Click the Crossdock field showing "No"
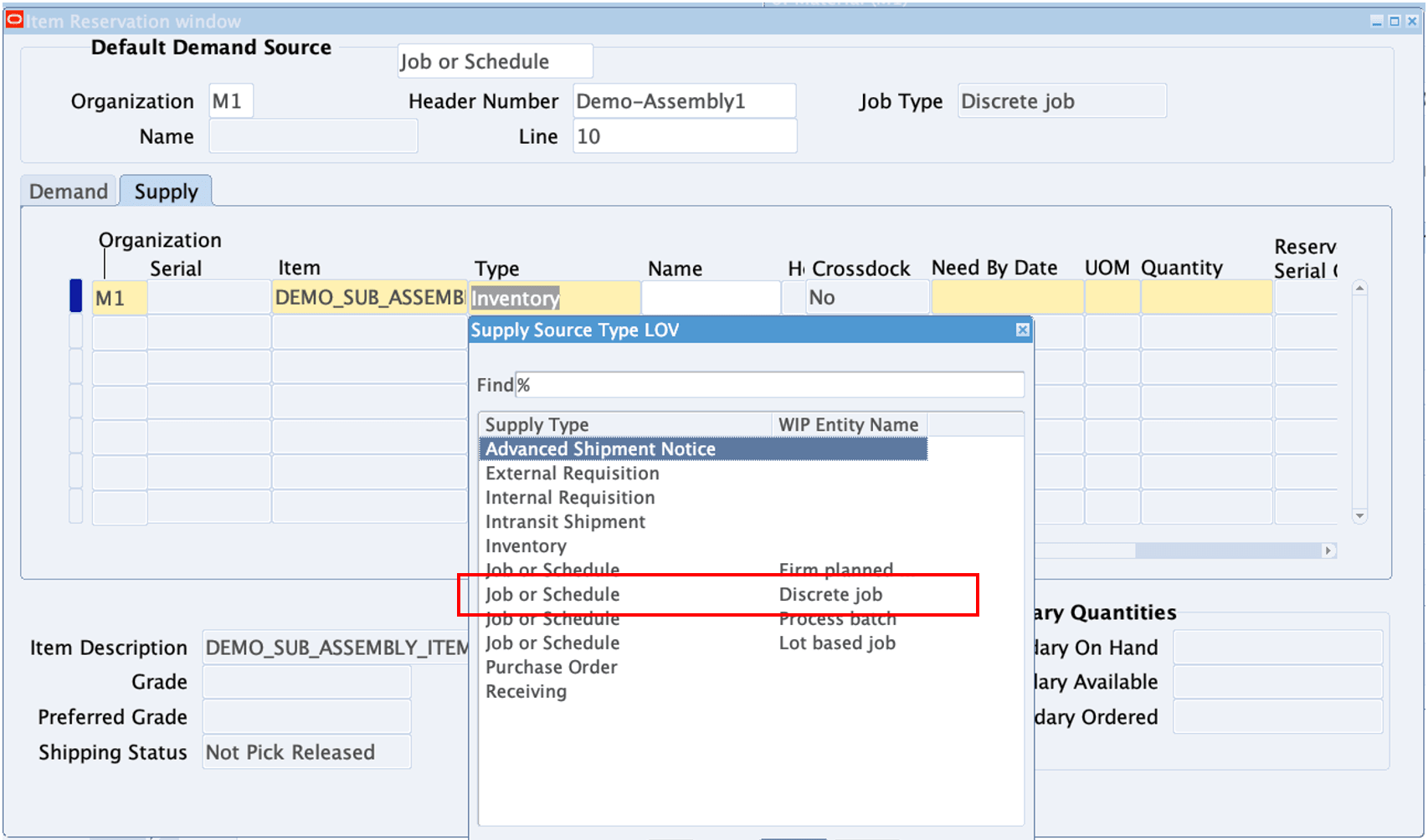 (866, 297)
